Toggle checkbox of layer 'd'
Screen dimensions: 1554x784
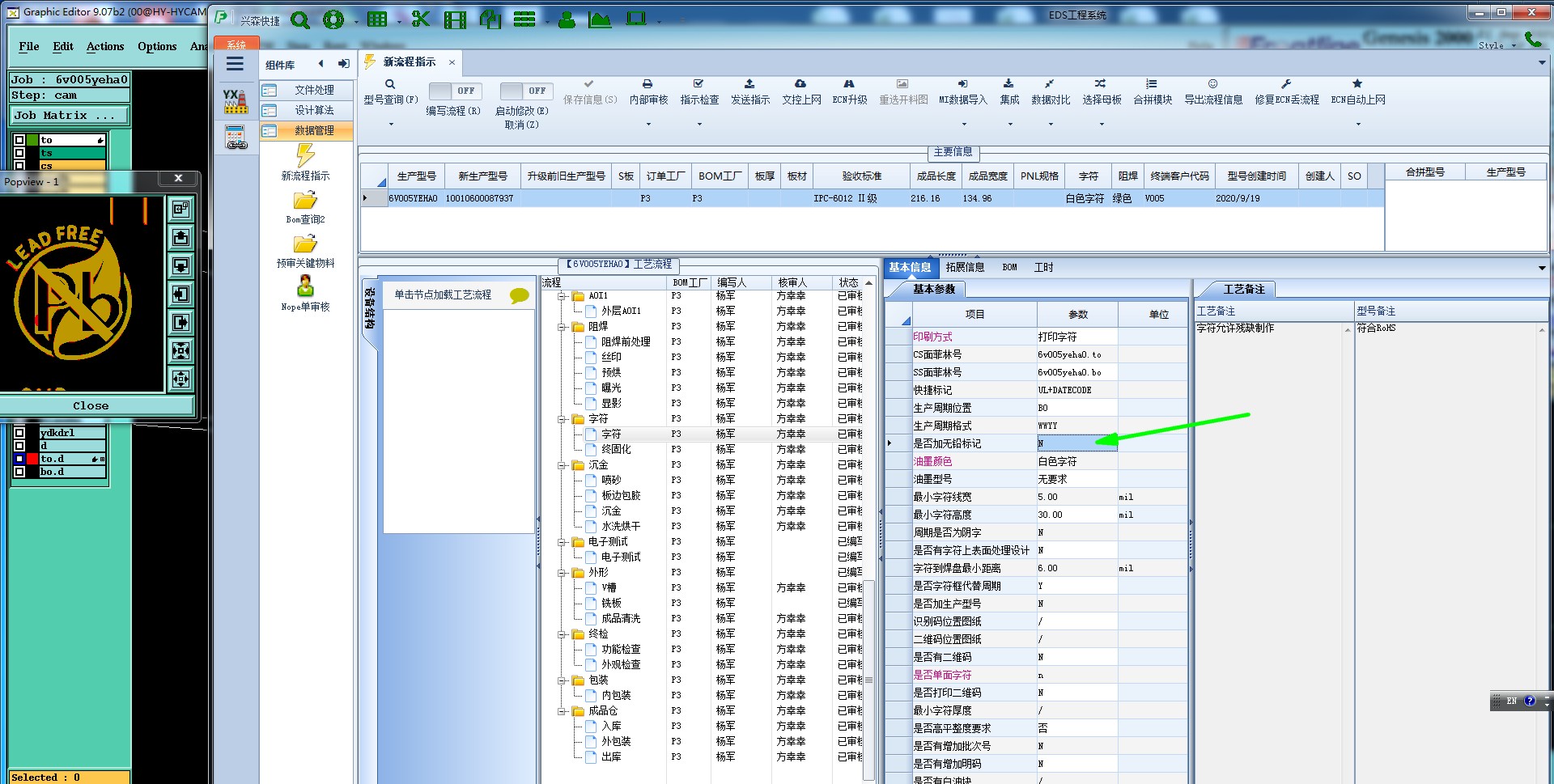(x=19, y=446)
